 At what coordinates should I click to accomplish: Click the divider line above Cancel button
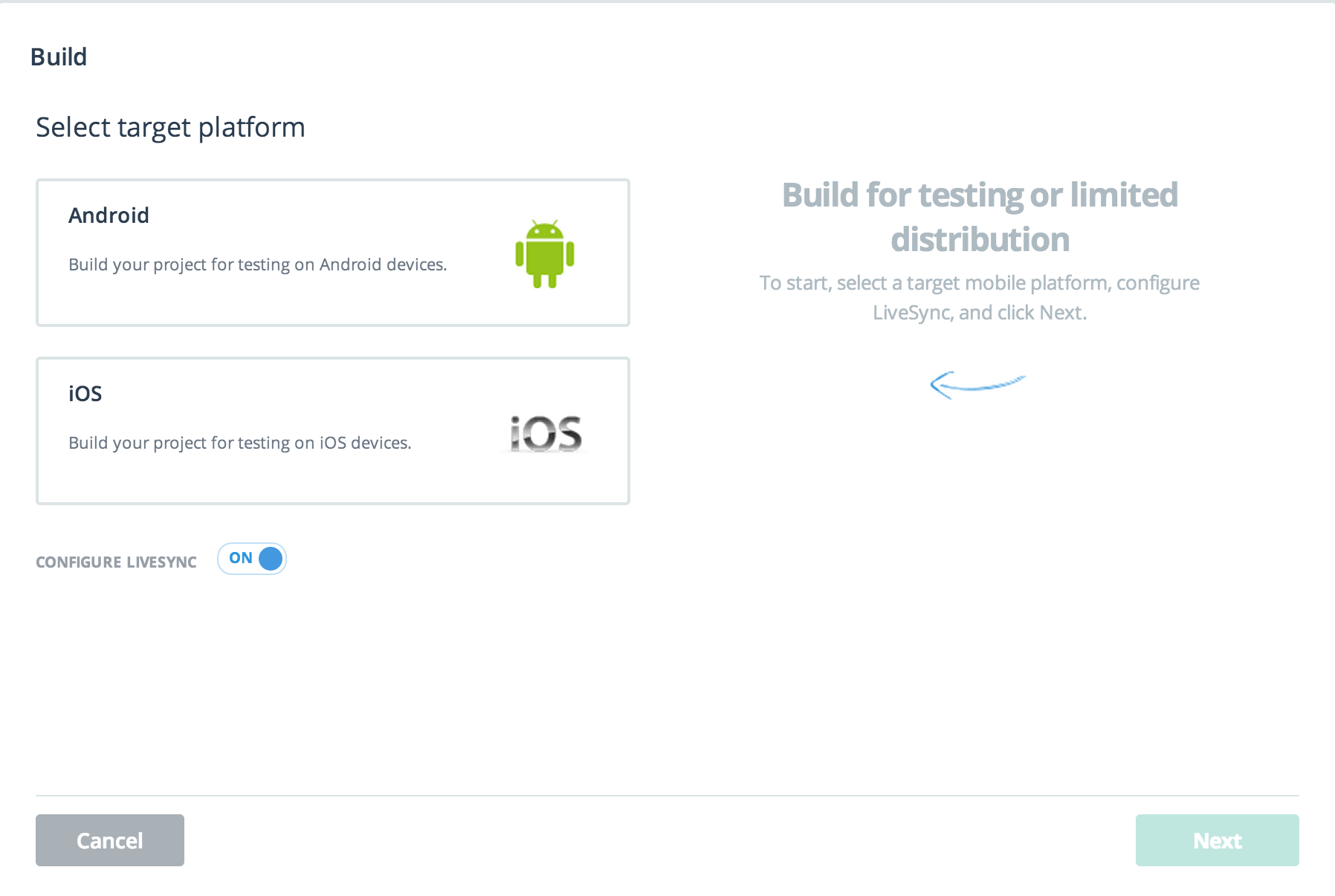click(667, 796)
